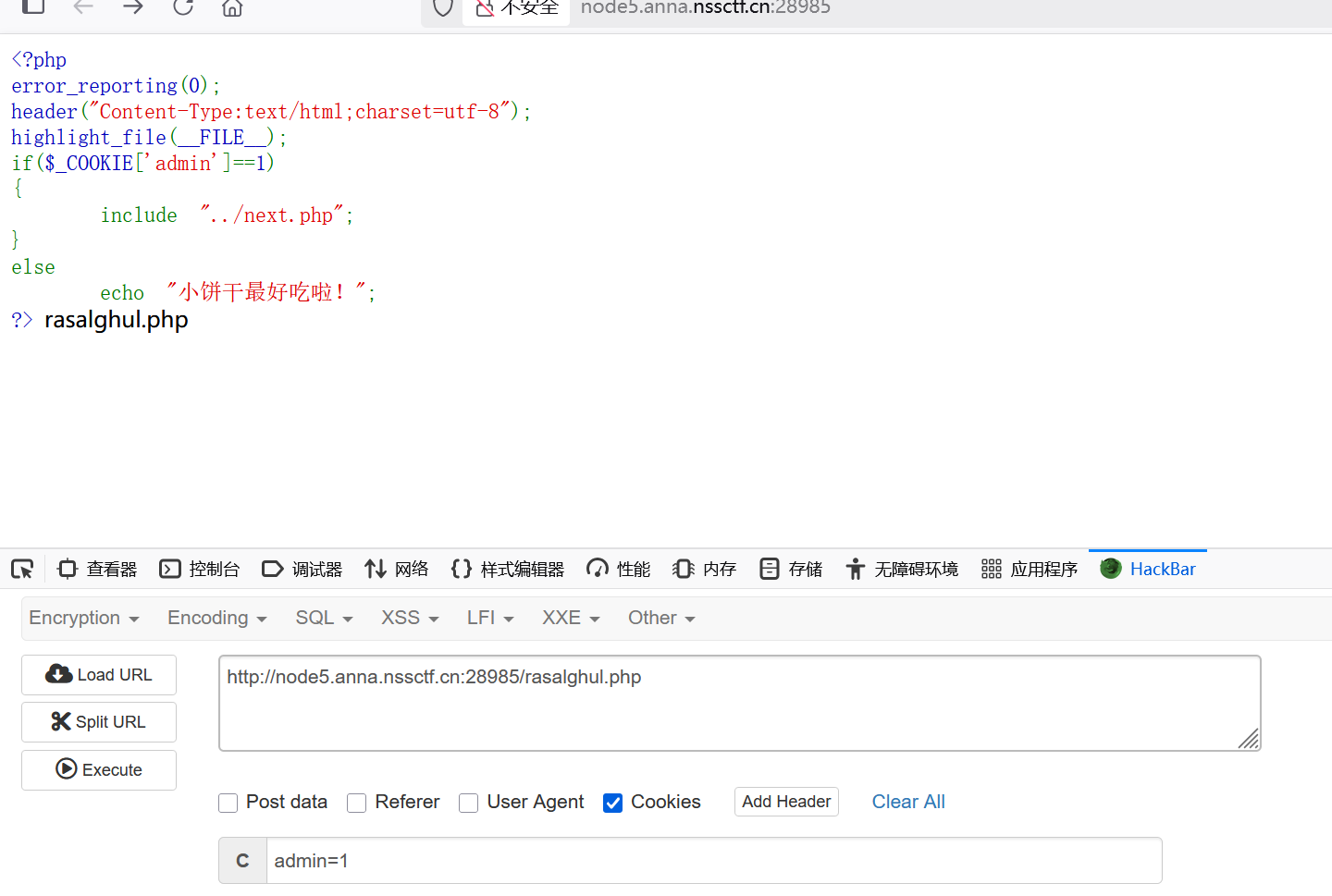The height and width of the screenshot is (896, 1332).
Task: Click the sidebar toggle icon at top-left
Action: [33, 6]
